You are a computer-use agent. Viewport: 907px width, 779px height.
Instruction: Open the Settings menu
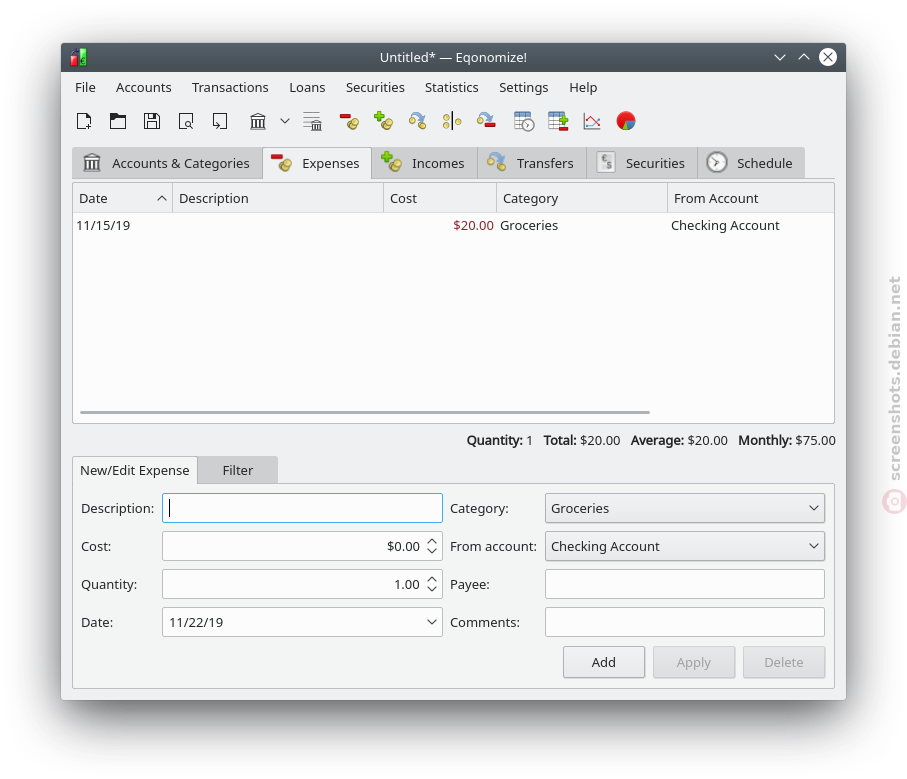coord(523,87)
